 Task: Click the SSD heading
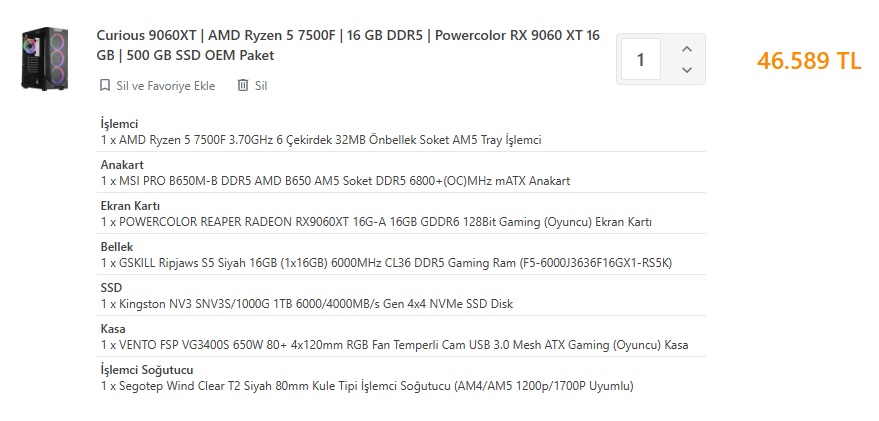coord(111,288)
